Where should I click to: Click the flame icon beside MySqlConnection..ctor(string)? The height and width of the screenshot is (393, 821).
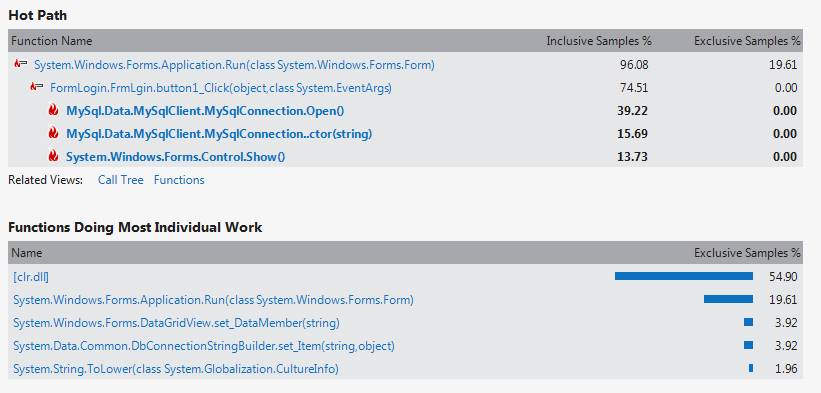tap(53, 134)
